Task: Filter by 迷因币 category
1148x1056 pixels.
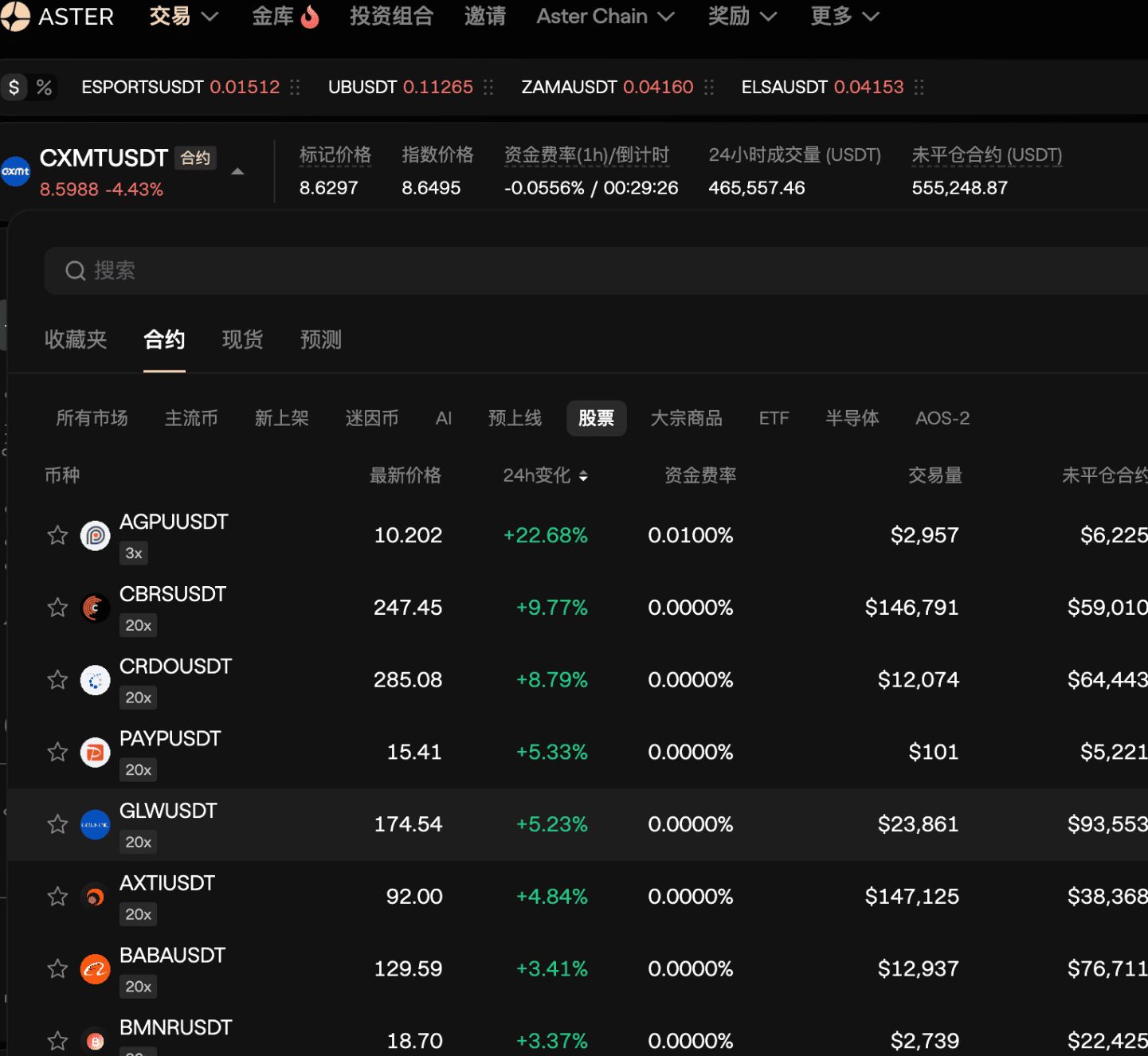Action: tap(372, 418)
